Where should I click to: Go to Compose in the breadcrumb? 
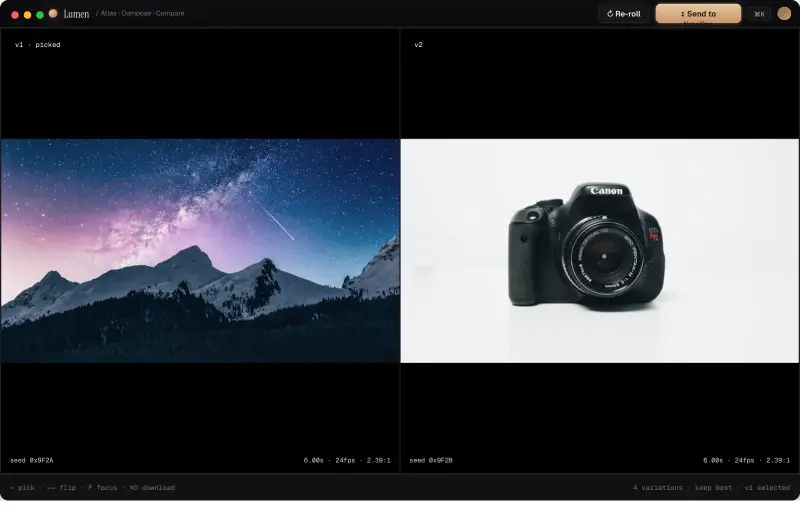[x=136, y=13]
